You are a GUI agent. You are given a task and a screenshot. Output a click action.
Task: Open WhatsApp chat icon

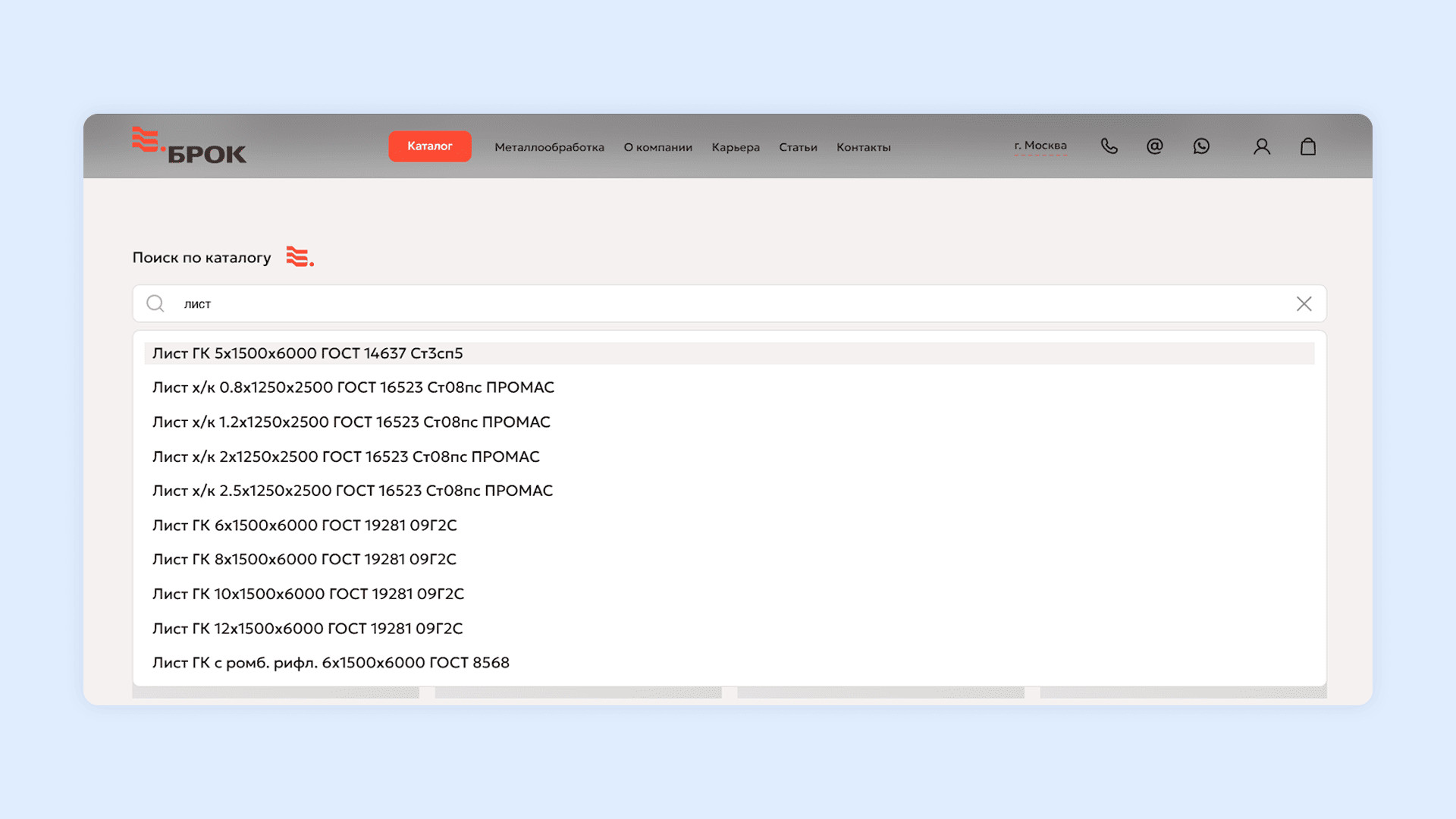coord(1201,146)
